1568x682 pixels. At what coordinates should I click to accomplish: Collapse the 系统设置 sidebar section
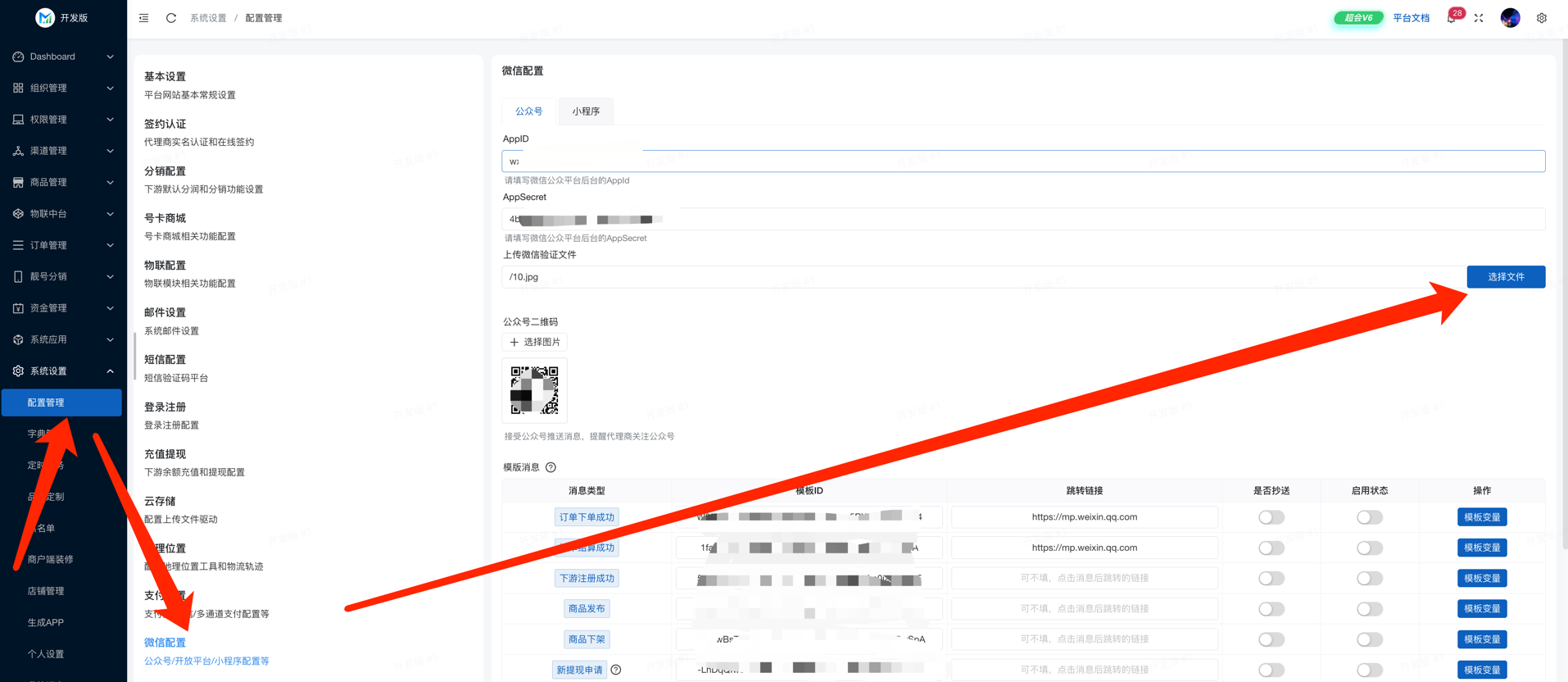point(63,371)
